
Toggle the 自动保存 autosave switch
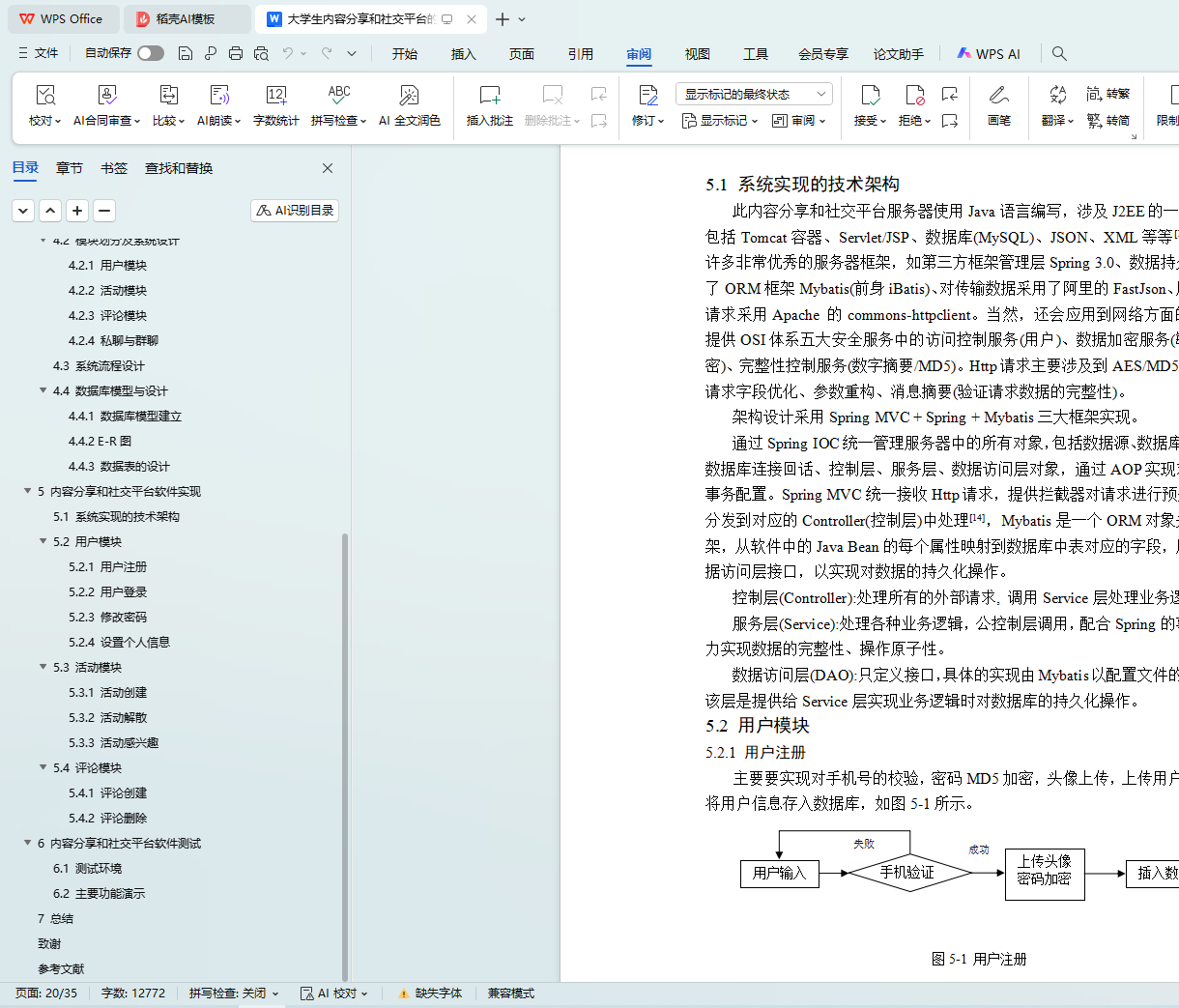pyautogui.click(x=150, y=53)
